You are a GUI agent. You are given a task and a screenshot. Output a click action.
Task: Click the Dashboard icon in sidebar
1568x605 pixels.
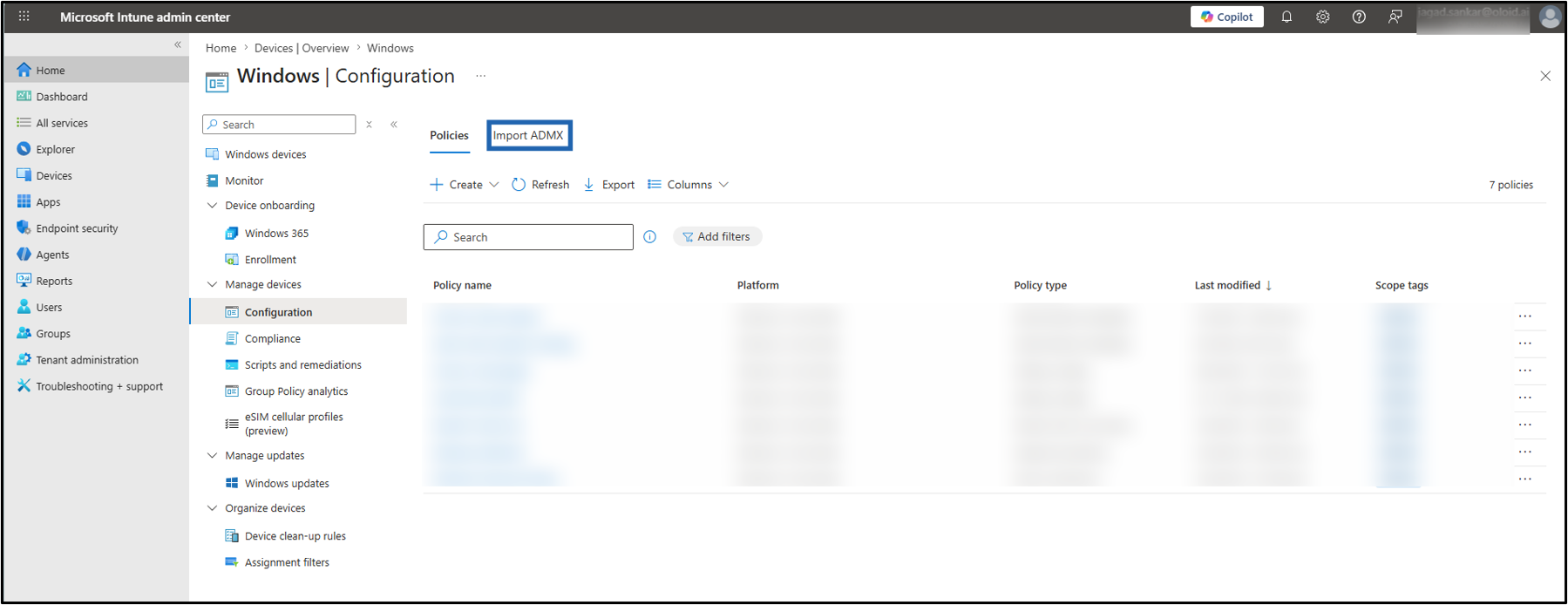pos(24,96)
